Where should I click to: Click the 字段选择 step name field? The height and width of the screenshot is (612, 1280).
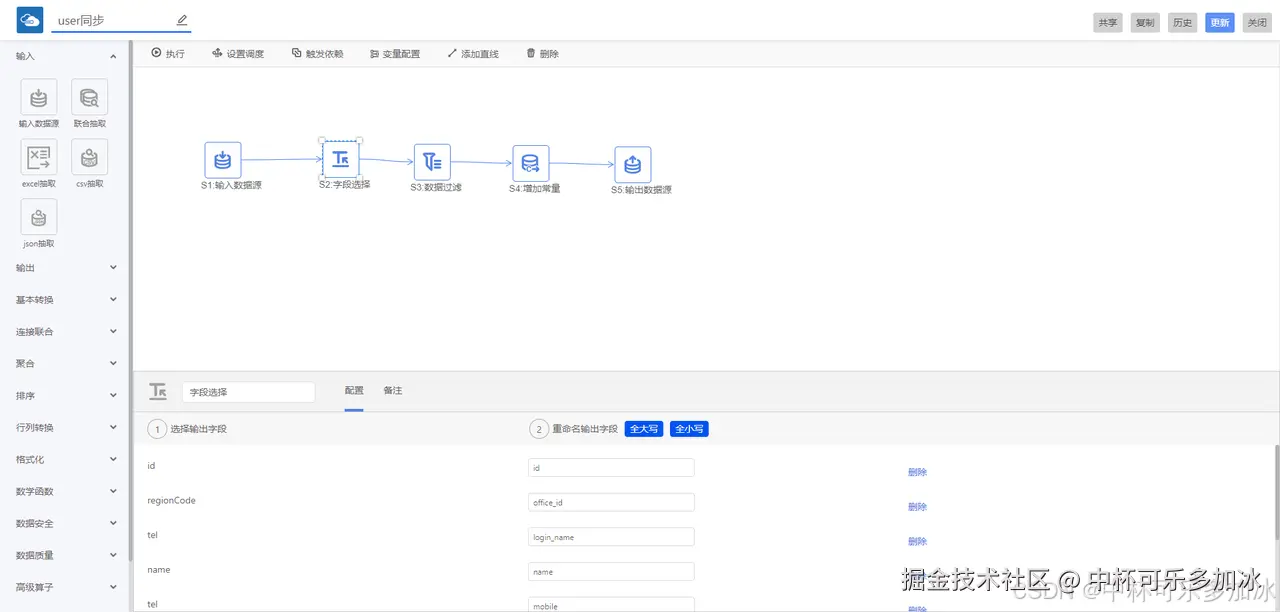point(249,392)
